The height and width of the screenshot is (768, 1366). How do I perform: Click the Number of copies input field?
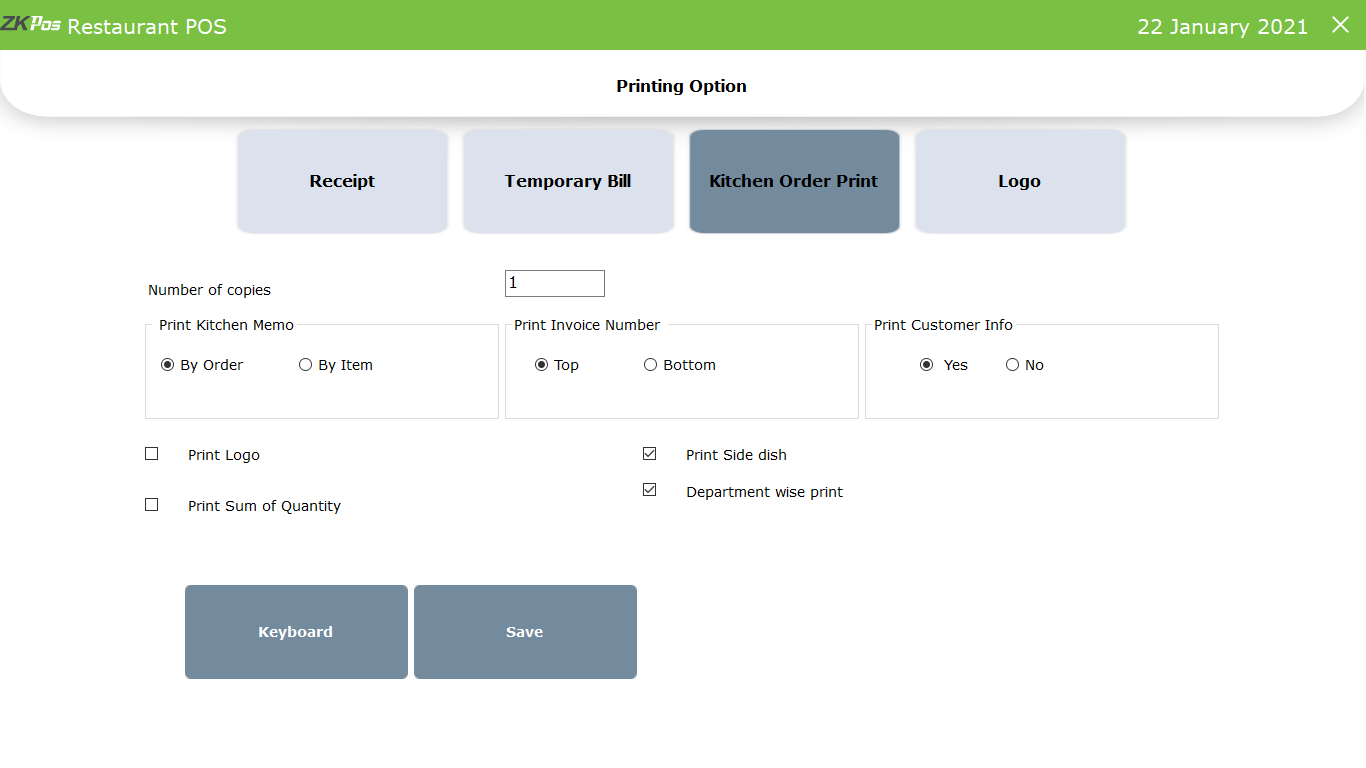[555, 283]
